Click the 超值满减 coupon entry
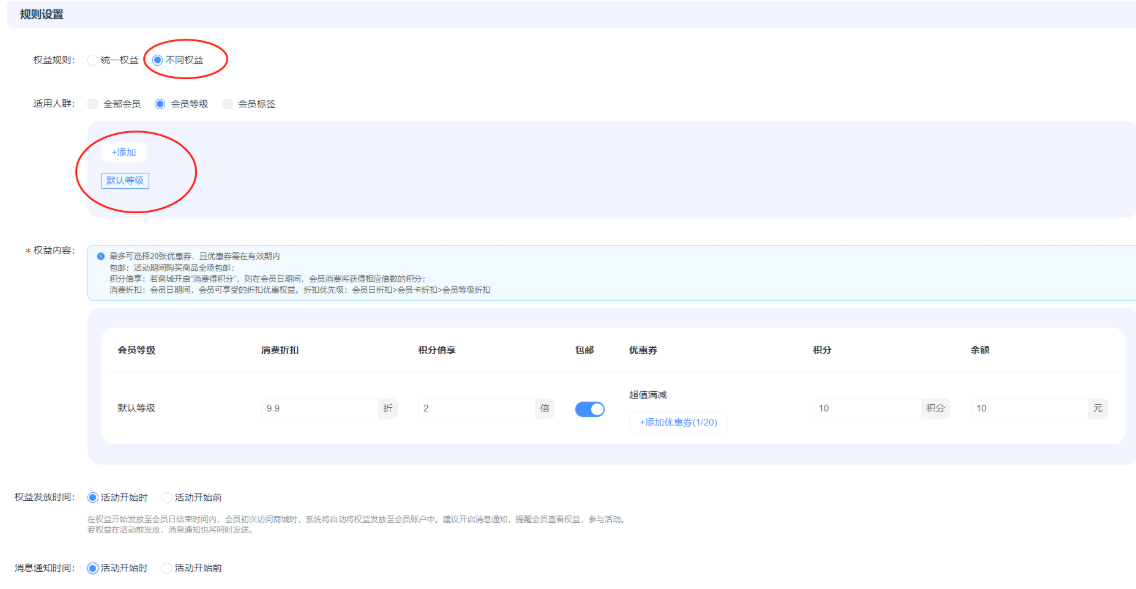This screenshot has width=1136, height=589. (x=648, y=395)
